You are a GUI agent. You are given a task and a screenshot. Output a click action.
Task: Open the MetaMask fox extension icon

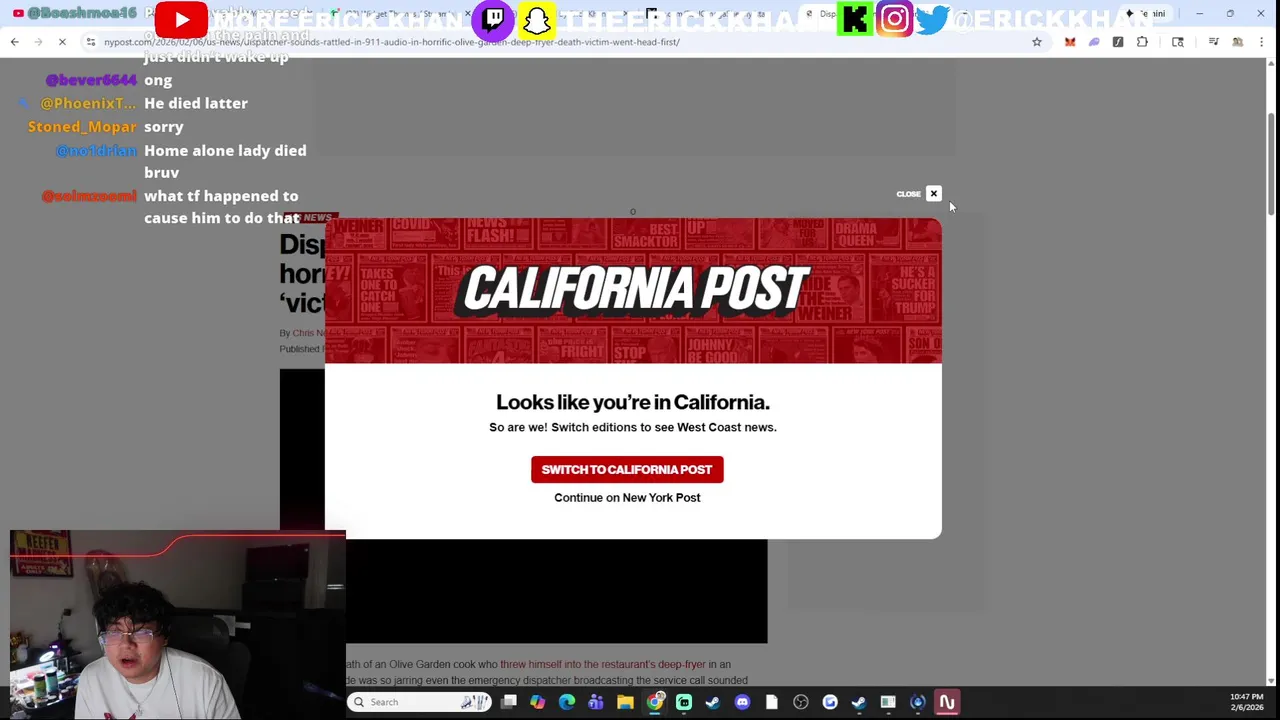(x=1070, y=42)
